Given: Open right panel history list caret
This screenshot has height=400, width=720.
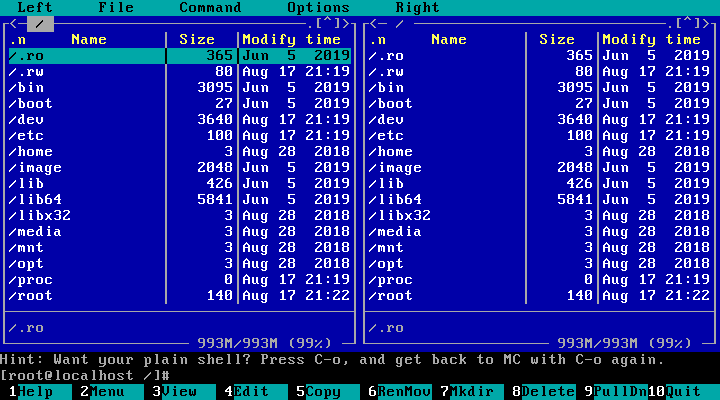Looking at the screenshot, I should (x=687, y=22).
